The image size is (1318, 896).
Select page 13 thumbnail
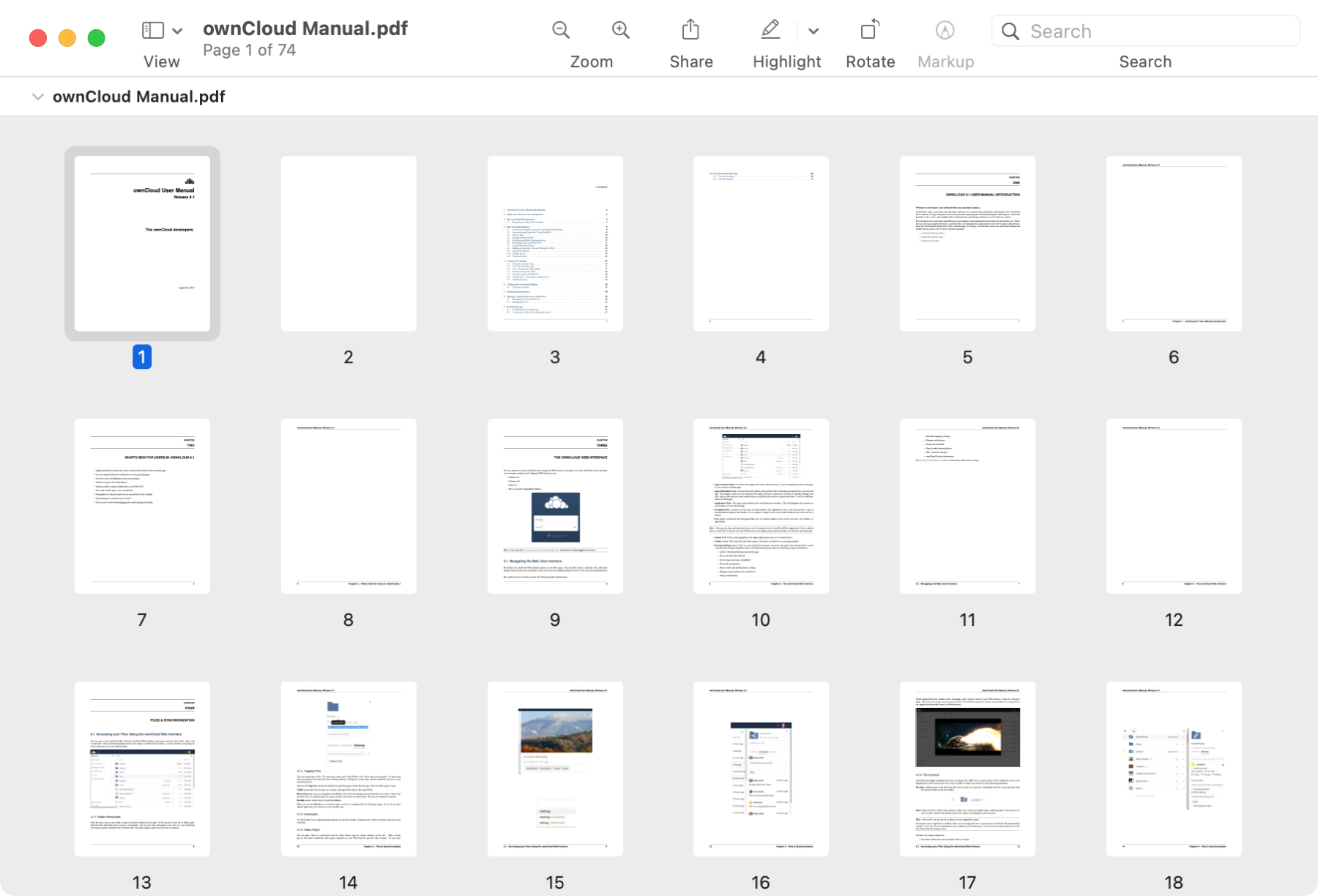coord(142,769)
